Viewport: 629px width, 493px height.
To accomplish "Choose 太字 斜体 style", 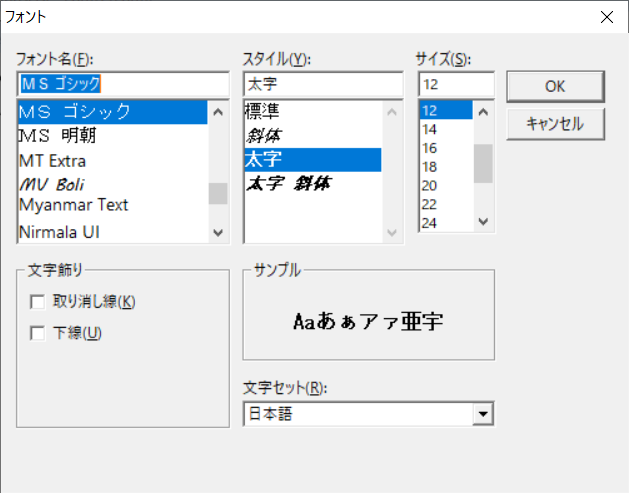I will point(313,184).
